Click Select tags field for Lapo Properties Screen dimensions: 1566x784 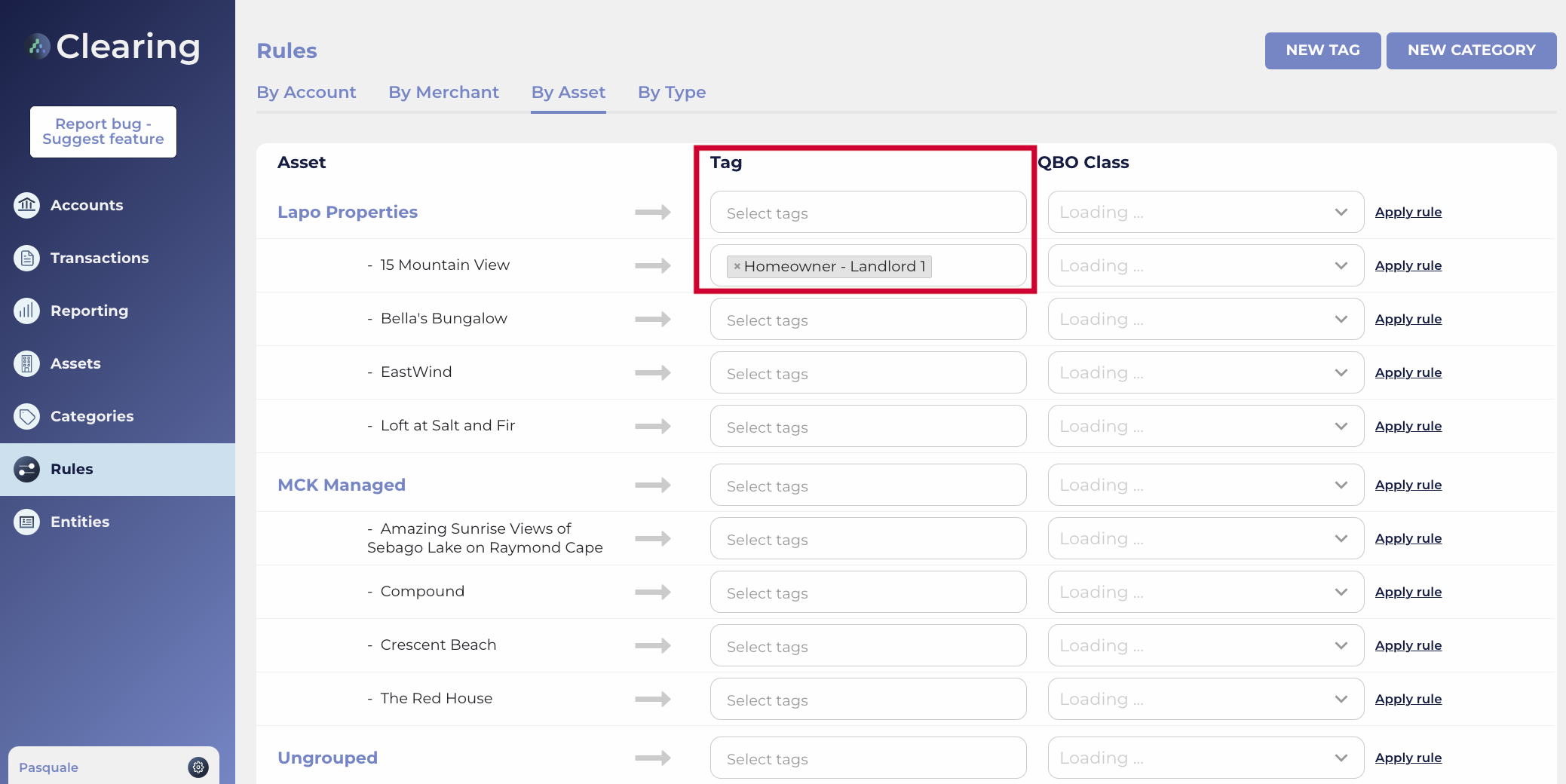coord(868,212)
